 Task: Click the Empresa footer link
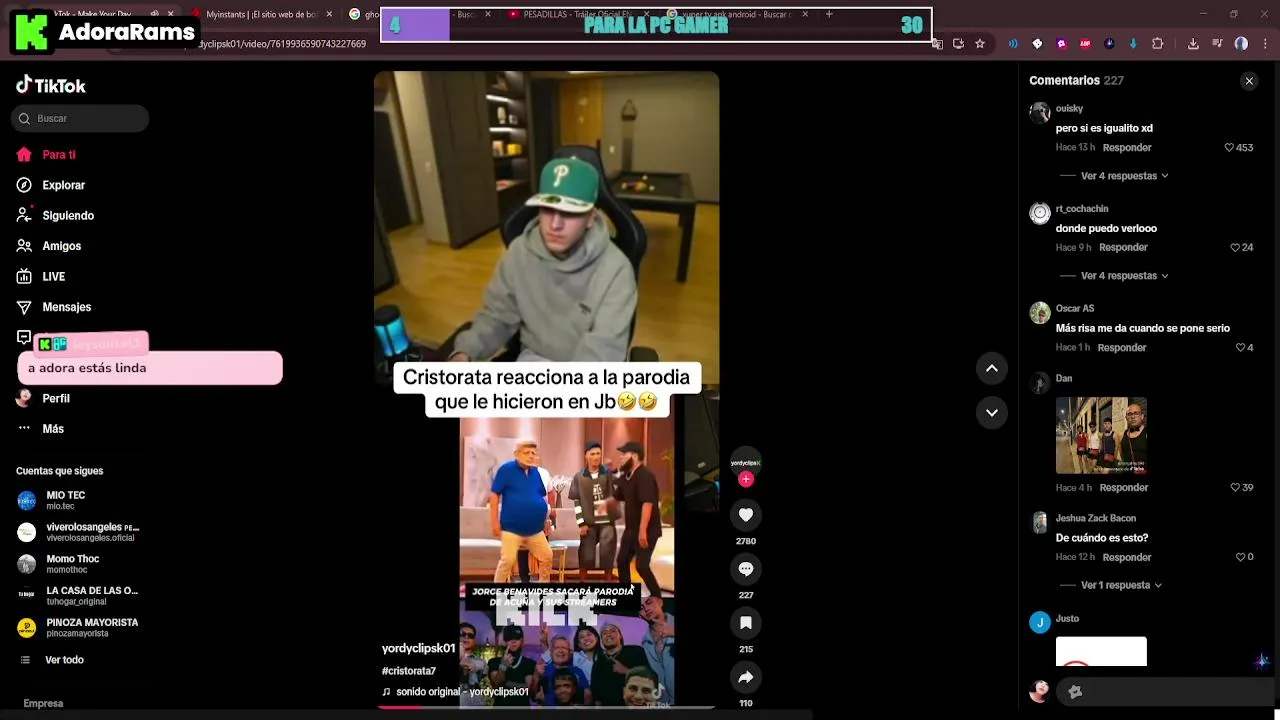[43, 704]
